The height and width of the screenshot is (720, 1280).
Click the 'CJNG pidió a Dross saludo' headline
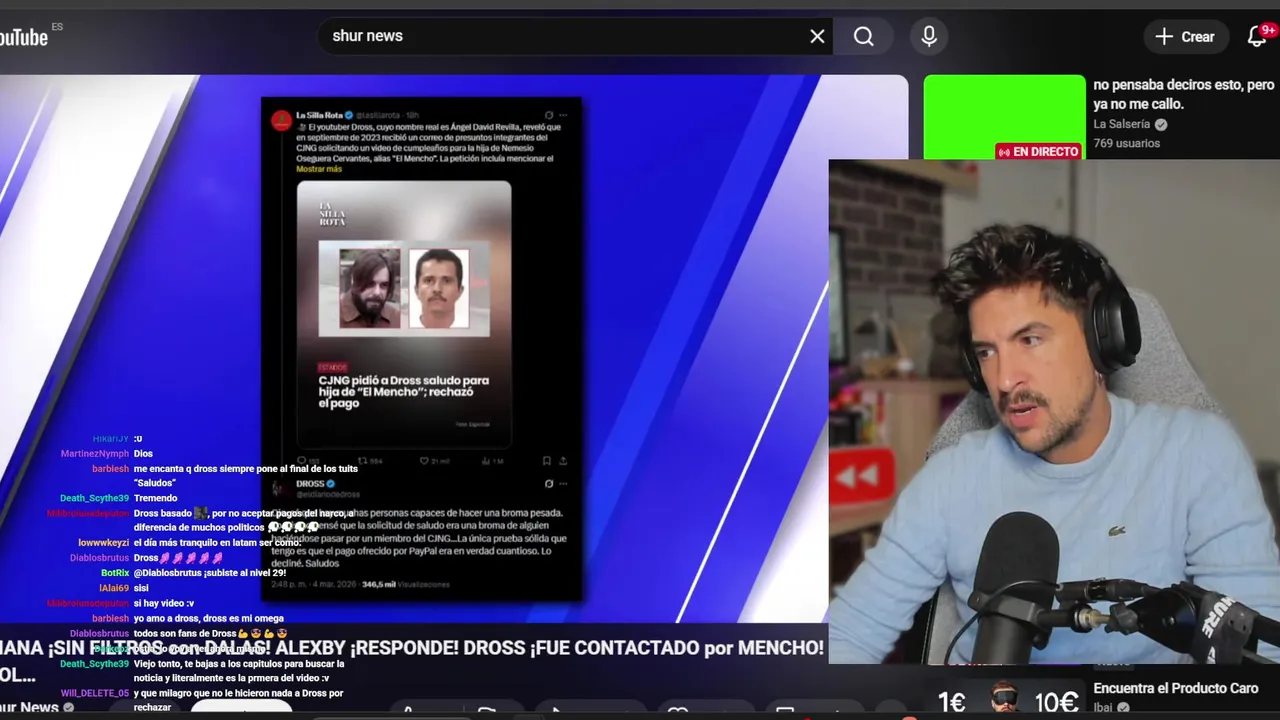404,392
